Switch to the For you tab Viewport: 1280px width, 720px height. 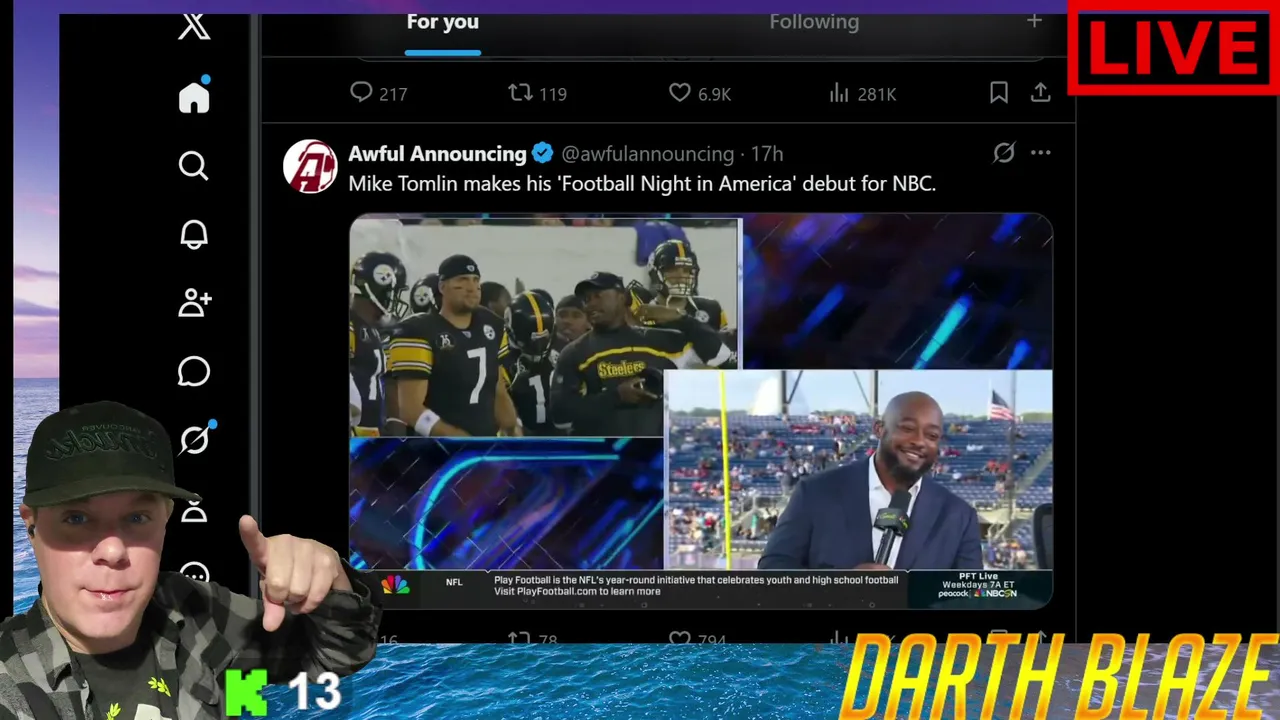coord(443,22)
